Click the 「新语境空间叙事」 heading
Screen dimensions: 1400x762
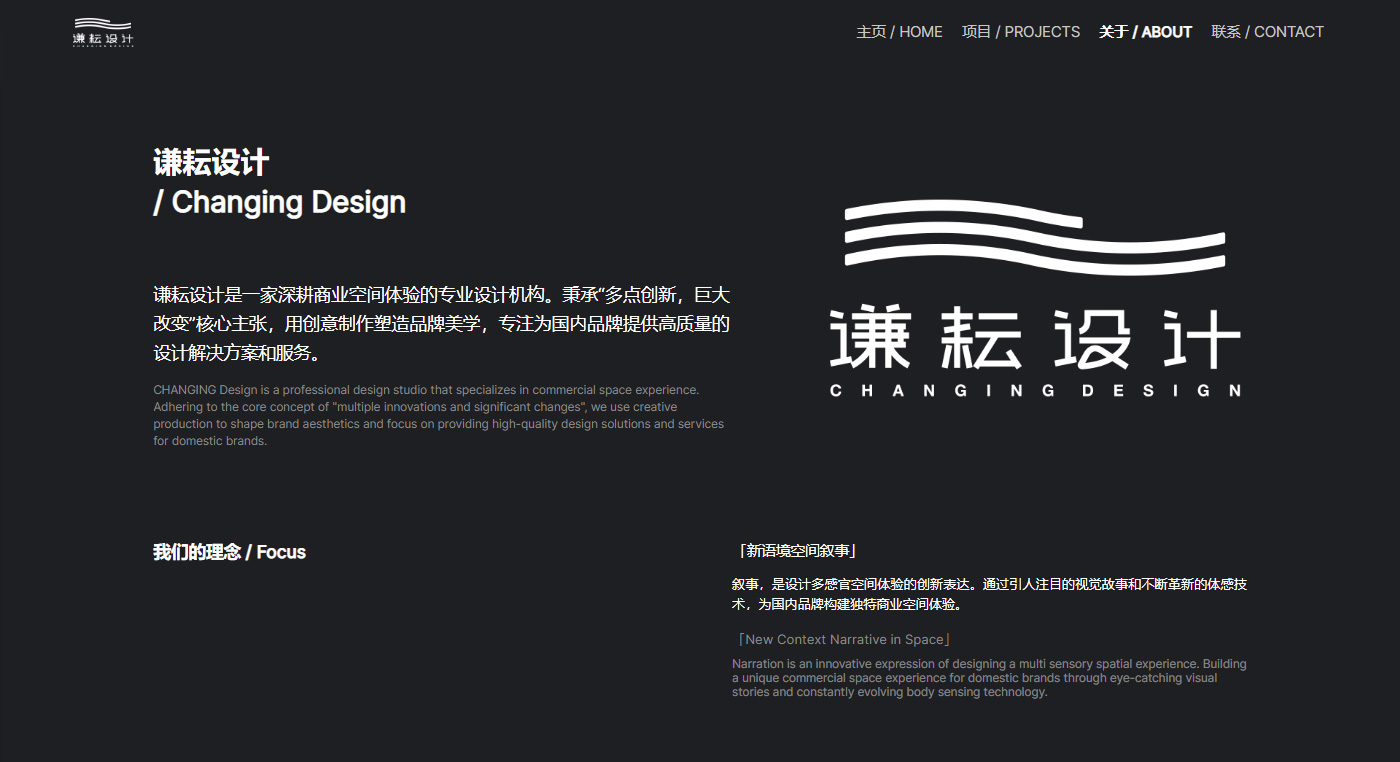pos(796,551)
